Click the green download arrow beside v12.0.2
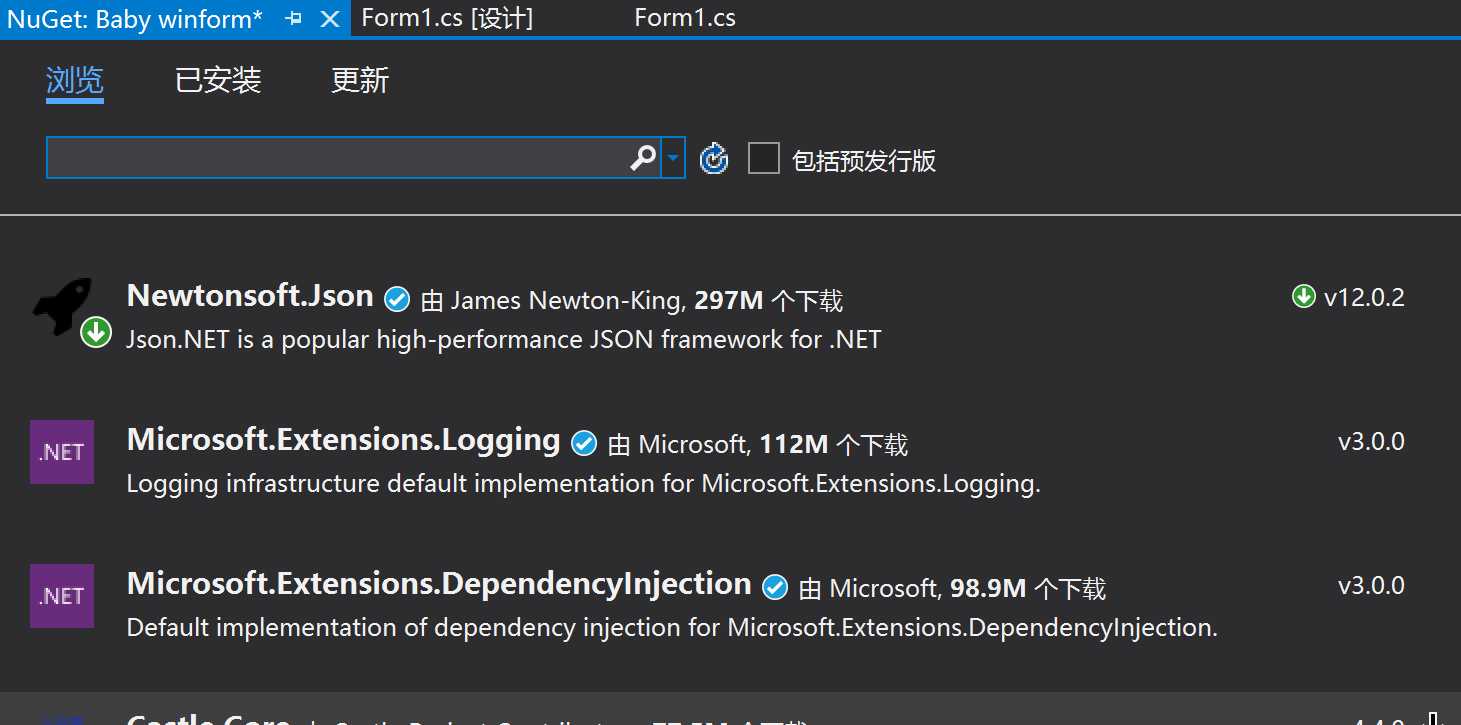This screenshot has height=725, width=1461. pyautogui.click(x=1304, y=296)
